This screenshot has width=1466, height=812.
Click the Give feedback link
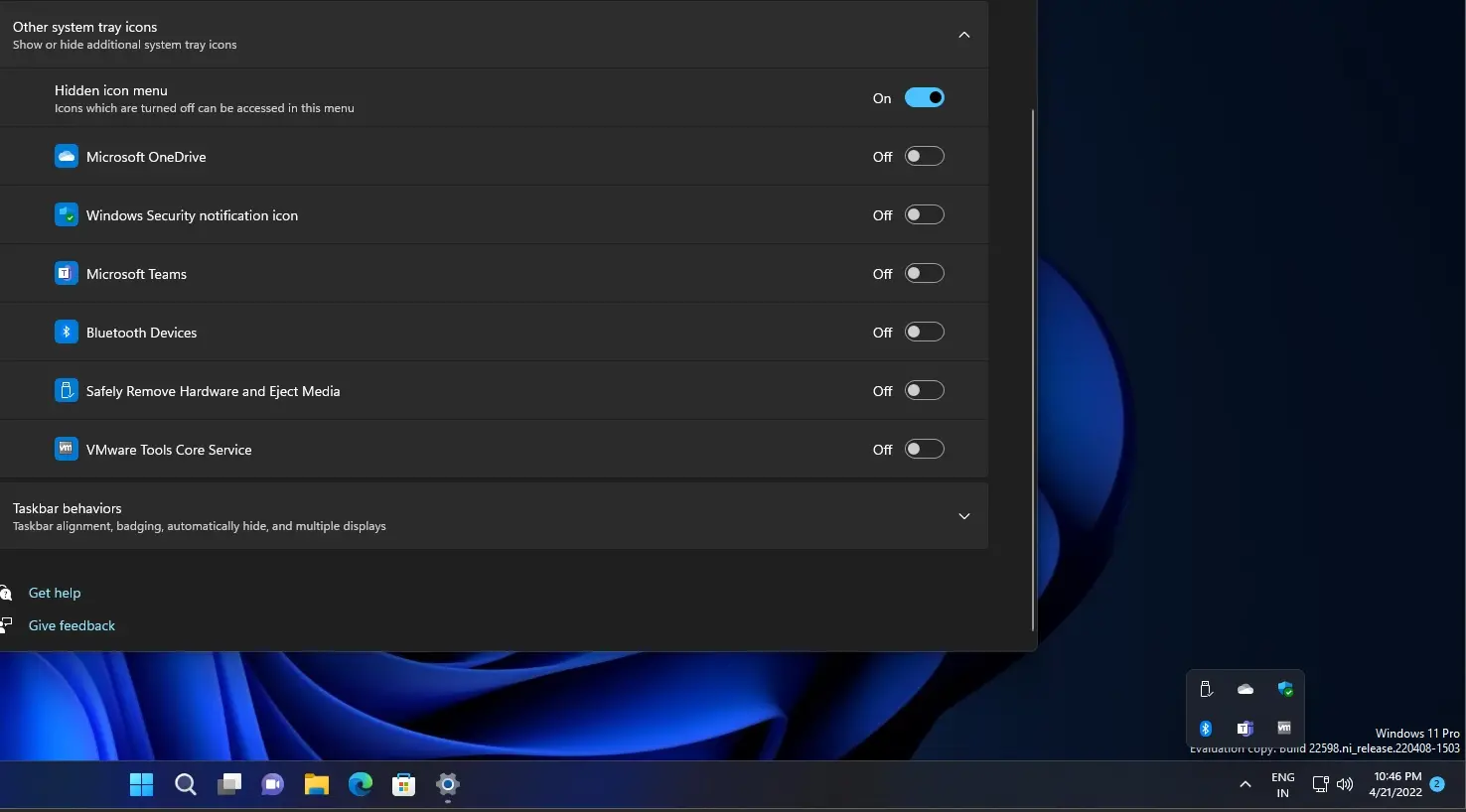[72, 625]
